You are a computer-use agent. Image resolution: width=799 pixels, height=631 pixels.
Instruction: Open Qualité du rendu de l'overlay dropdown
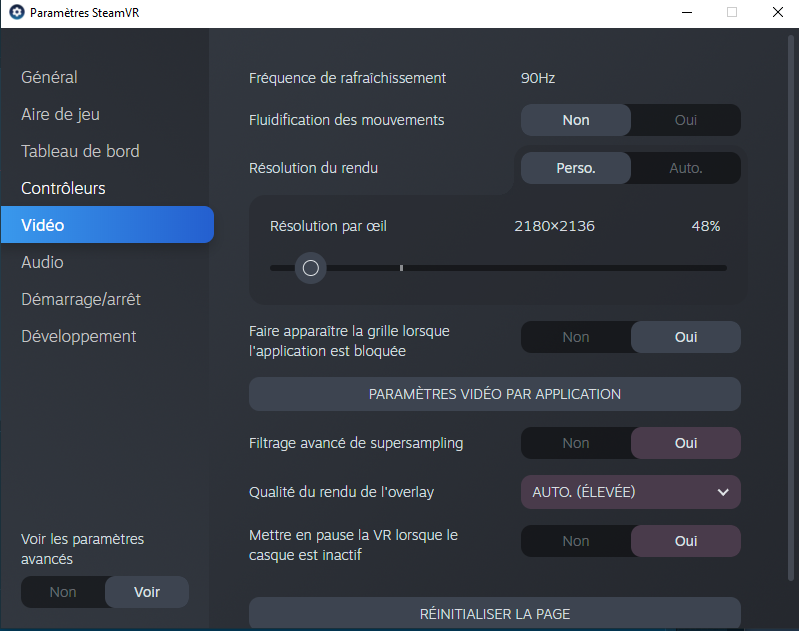pos(631,492)
